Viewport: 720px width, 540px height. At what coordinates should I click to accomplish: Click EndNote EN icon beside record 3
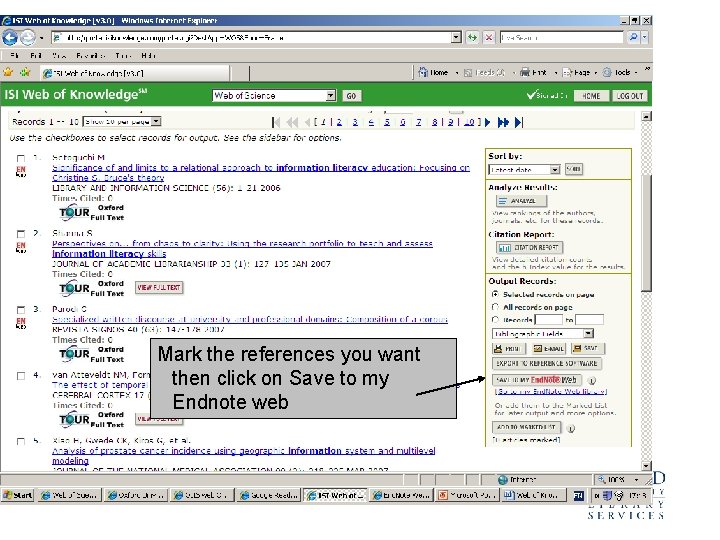(x=21, y=323)
